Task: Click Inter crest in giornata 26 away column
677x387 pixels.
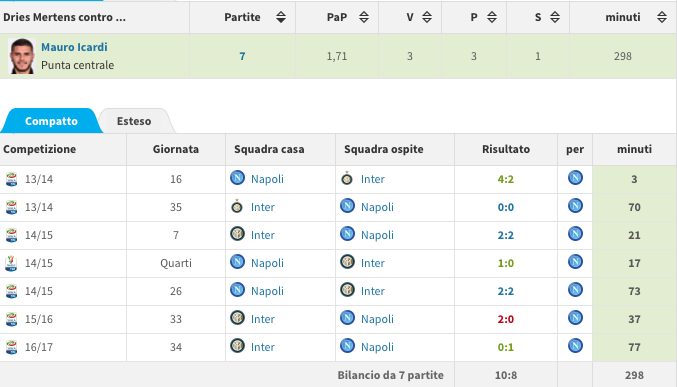Action: click(347, 289)
